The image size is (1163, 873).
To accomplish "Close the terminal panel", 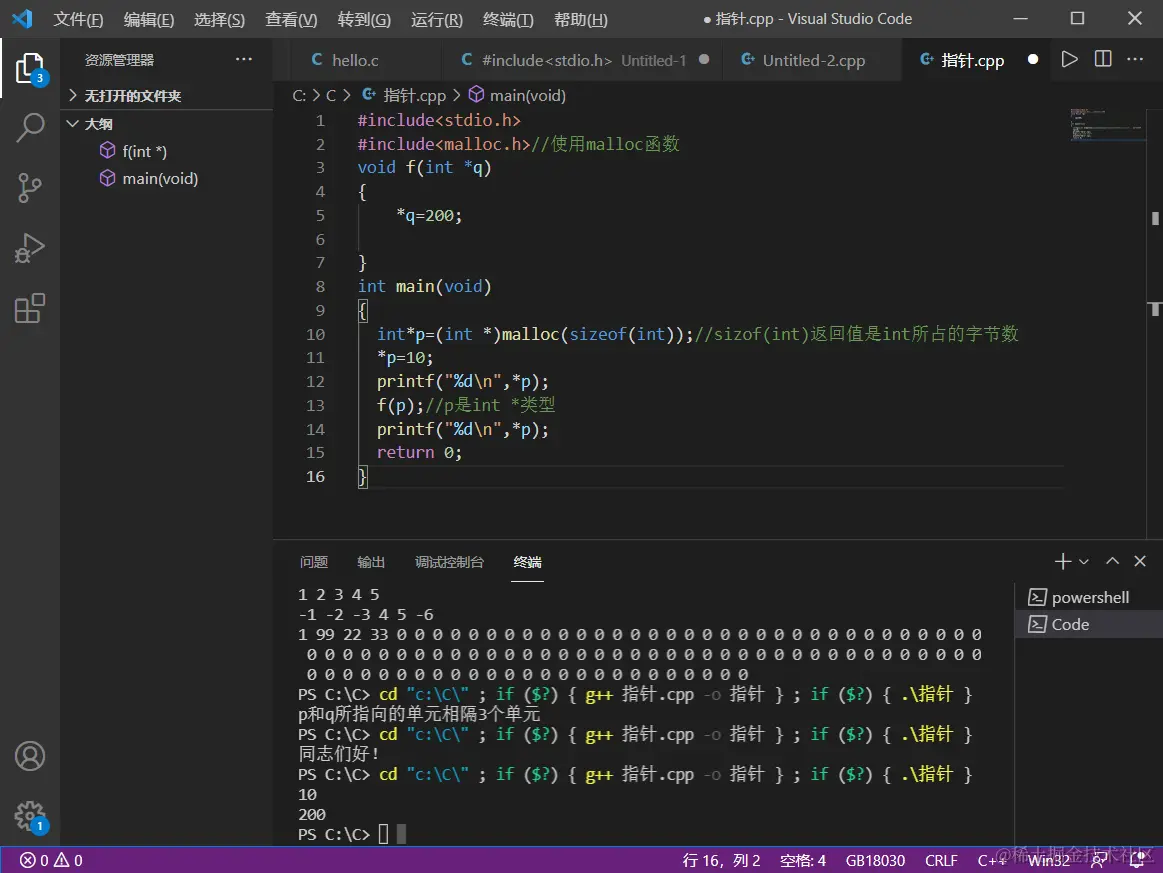I will click(1140, 561).
